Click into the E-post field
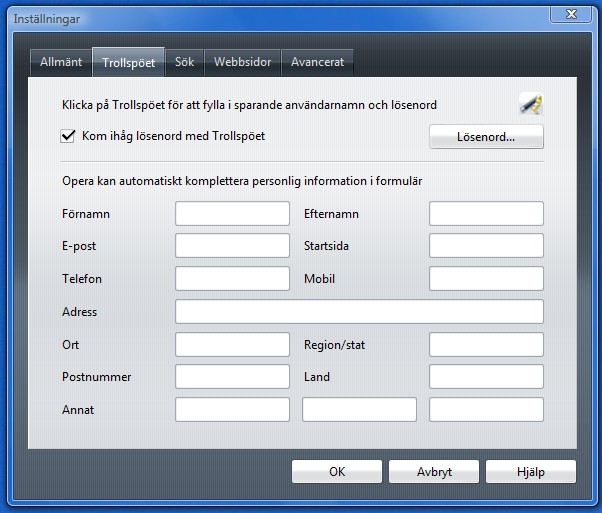 232,246
